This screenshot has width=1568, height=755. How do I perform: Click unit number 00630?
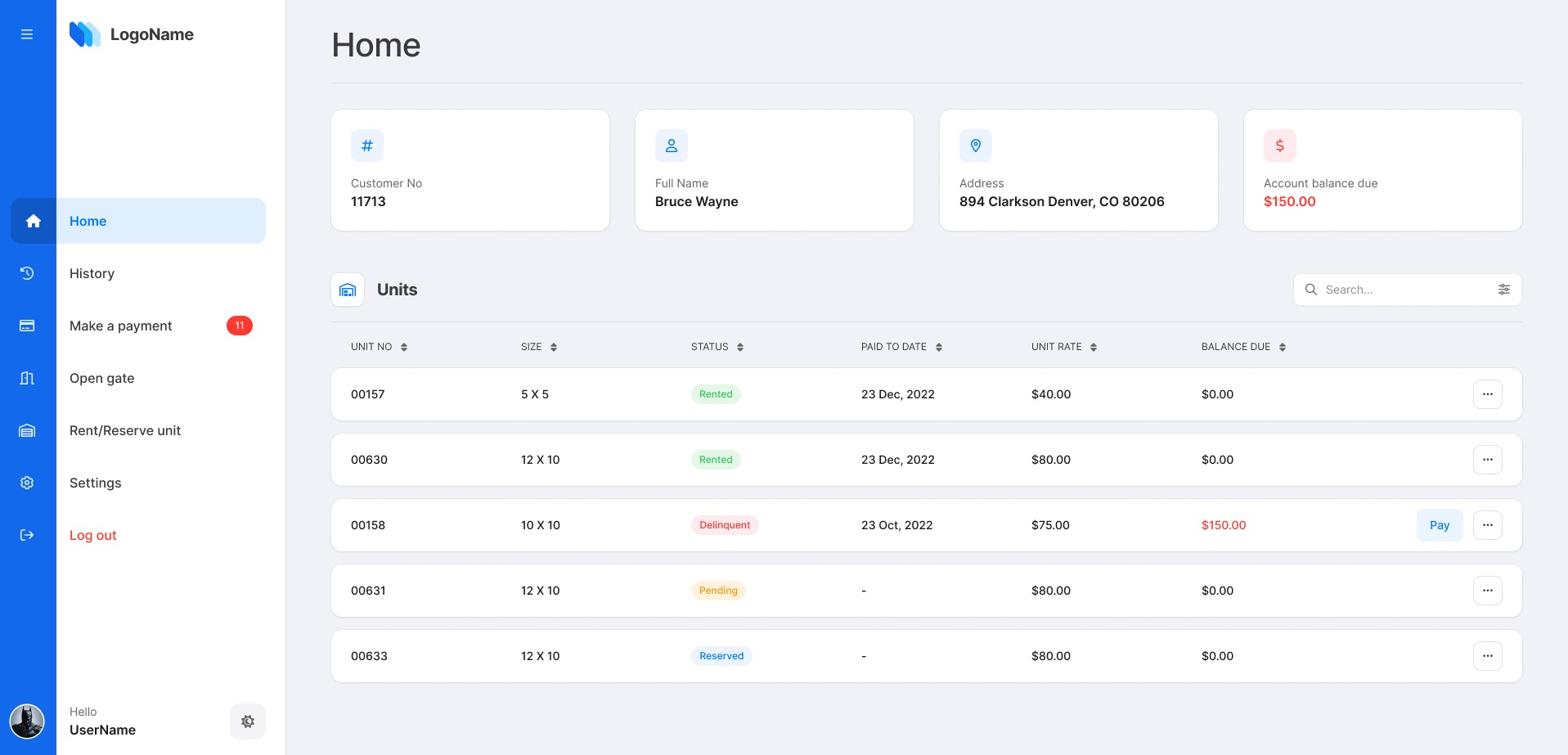coord(369,460)
